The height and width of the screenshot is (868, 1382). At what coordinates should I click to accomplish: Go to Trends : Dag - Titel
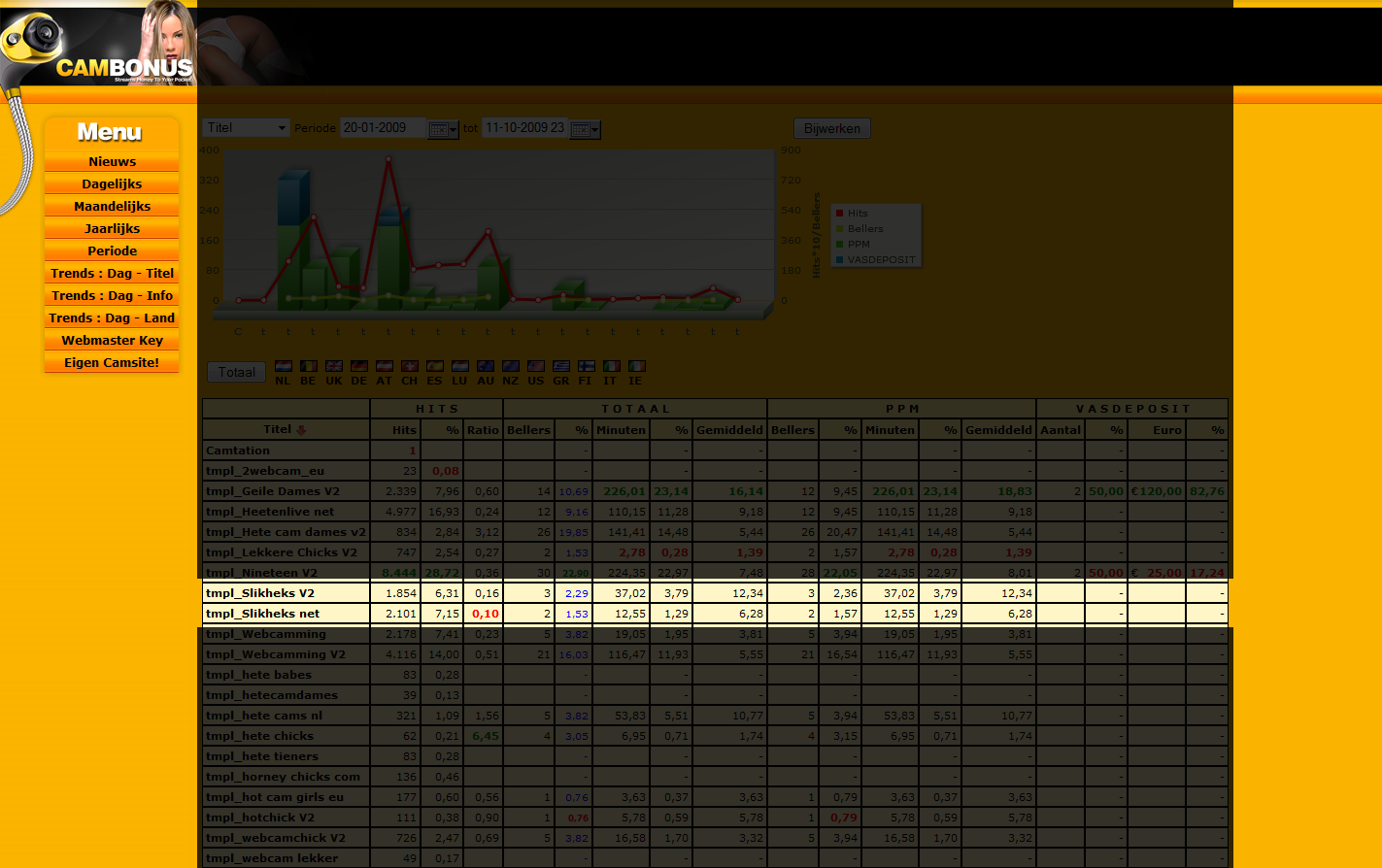(x=112, y=273)
